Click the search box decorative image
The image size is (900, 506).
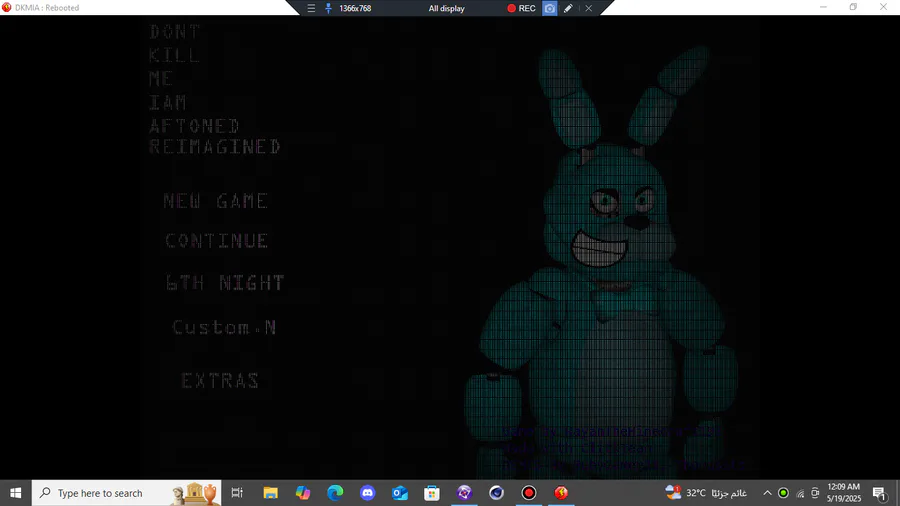(195, 493)
